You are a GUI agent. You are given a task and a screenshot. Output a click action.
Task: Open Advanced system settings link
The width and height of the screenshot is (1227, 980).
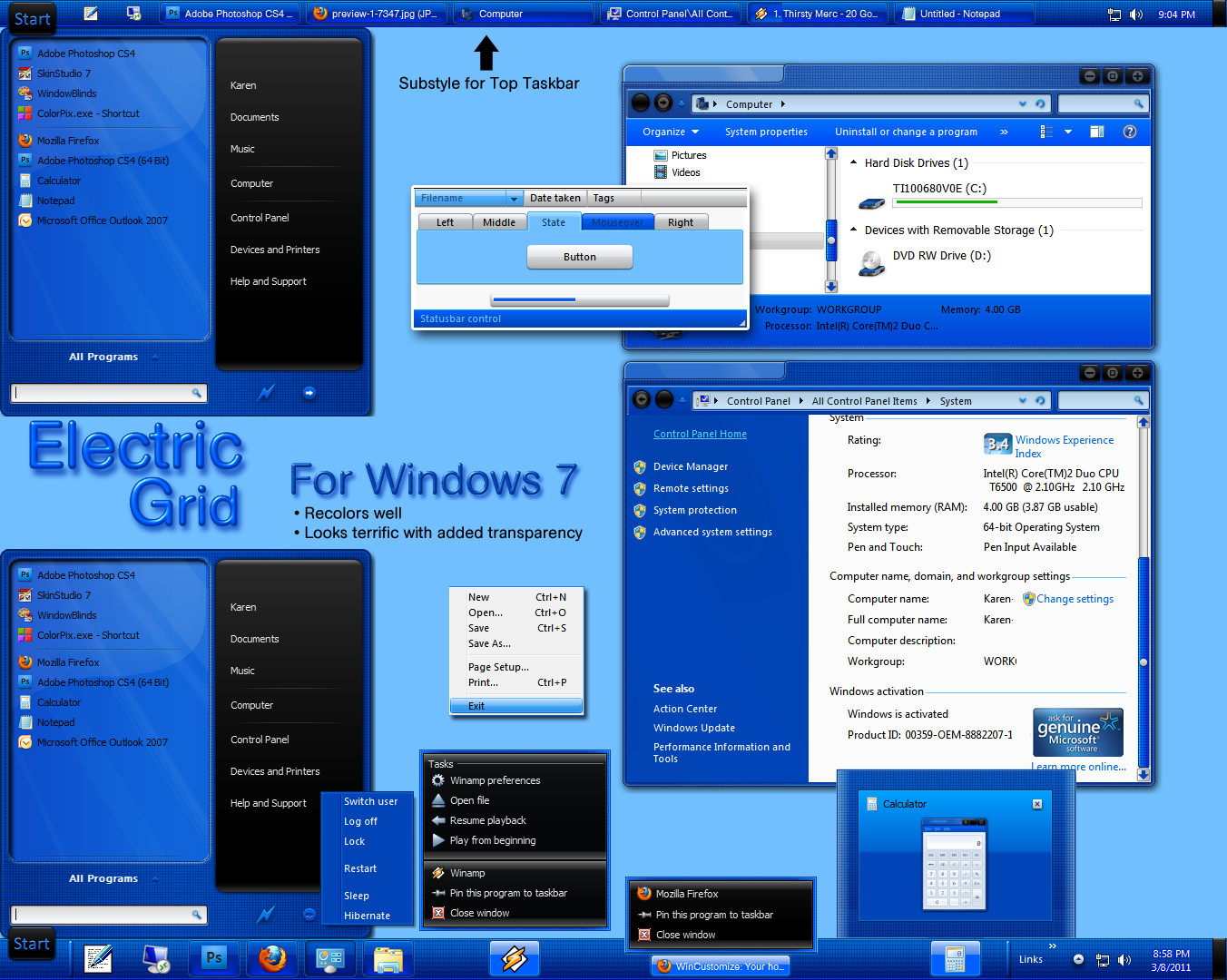712,532
